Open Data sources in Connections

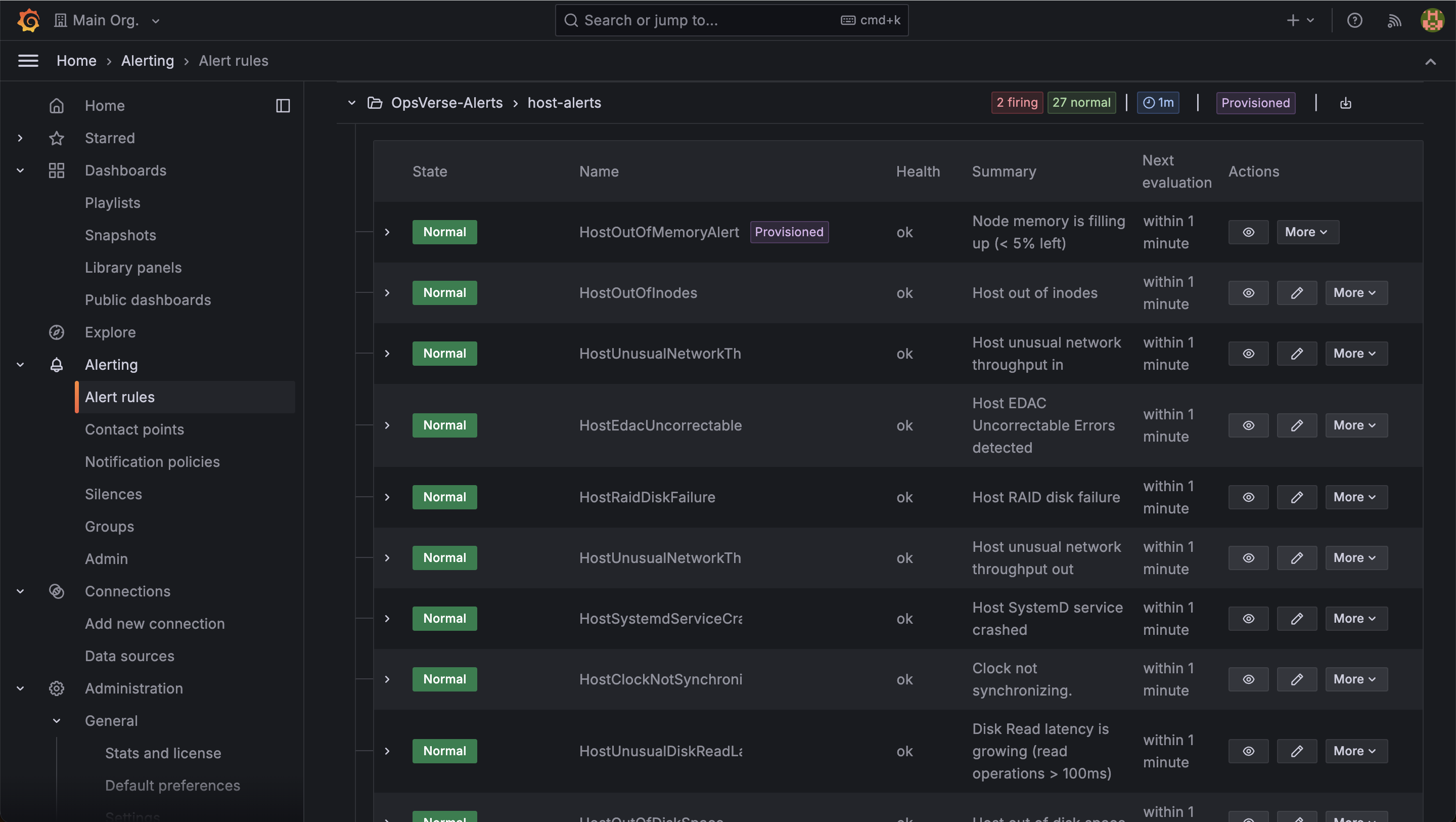click(x=129, y=656)
